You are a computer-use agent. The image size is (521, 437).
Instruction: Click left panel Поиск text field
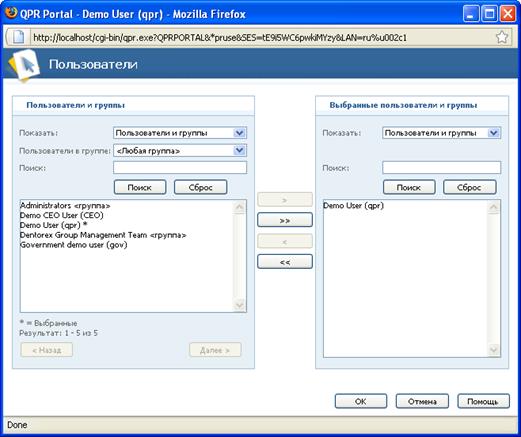pyautogui.click(x=180, y=168)
